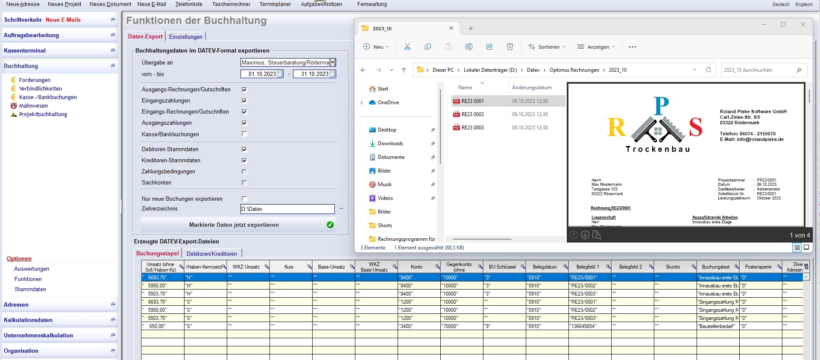Screen dimensions: 820x360
Task: Go to next page in PDF preview
Action: pyautogui.click(x=585, y=235)
